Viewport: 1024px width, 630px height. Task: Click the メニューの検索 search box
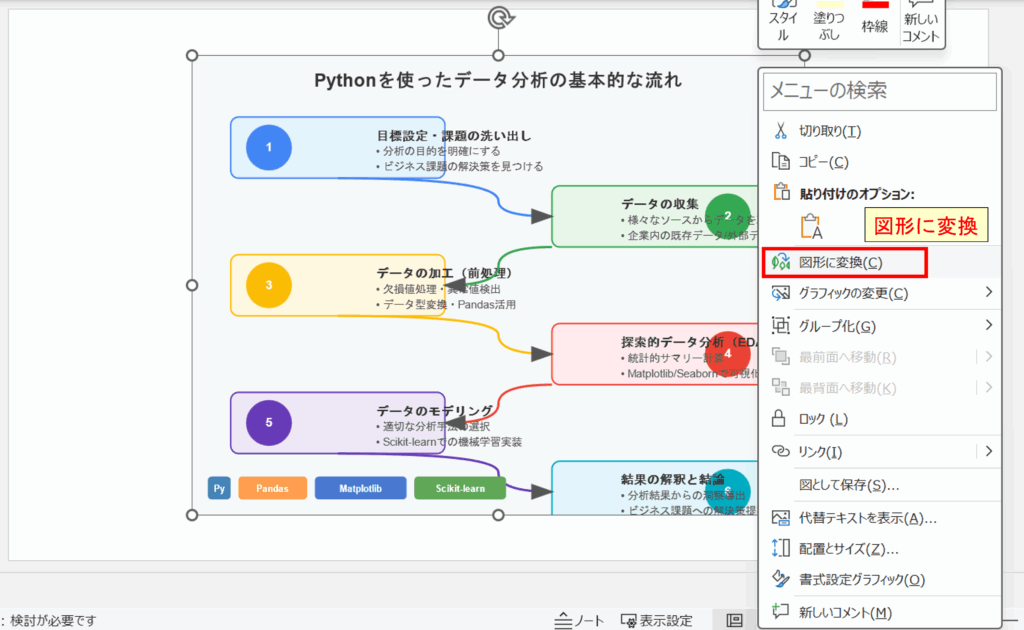point(880,91)
